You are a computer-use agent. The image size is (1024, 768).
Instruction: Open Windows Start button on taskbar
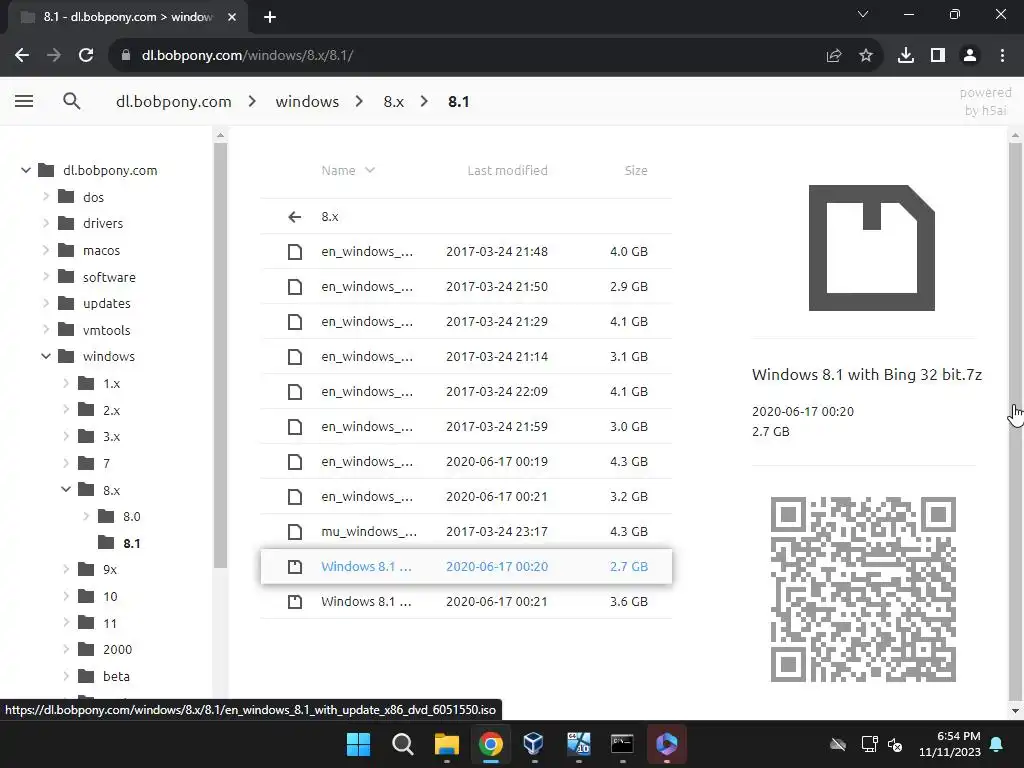(x=359, y=744)
